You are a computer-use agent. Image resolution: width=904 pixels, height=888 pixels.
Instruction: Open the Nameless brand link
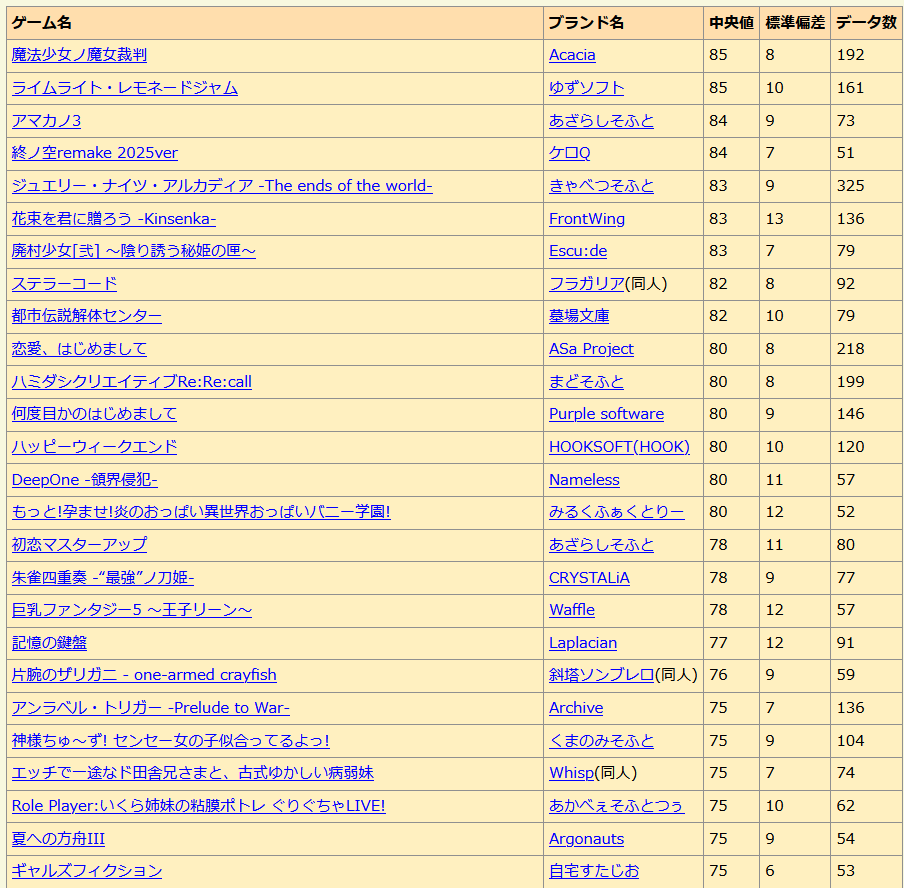pyautogui.click(x=584, y=480)
